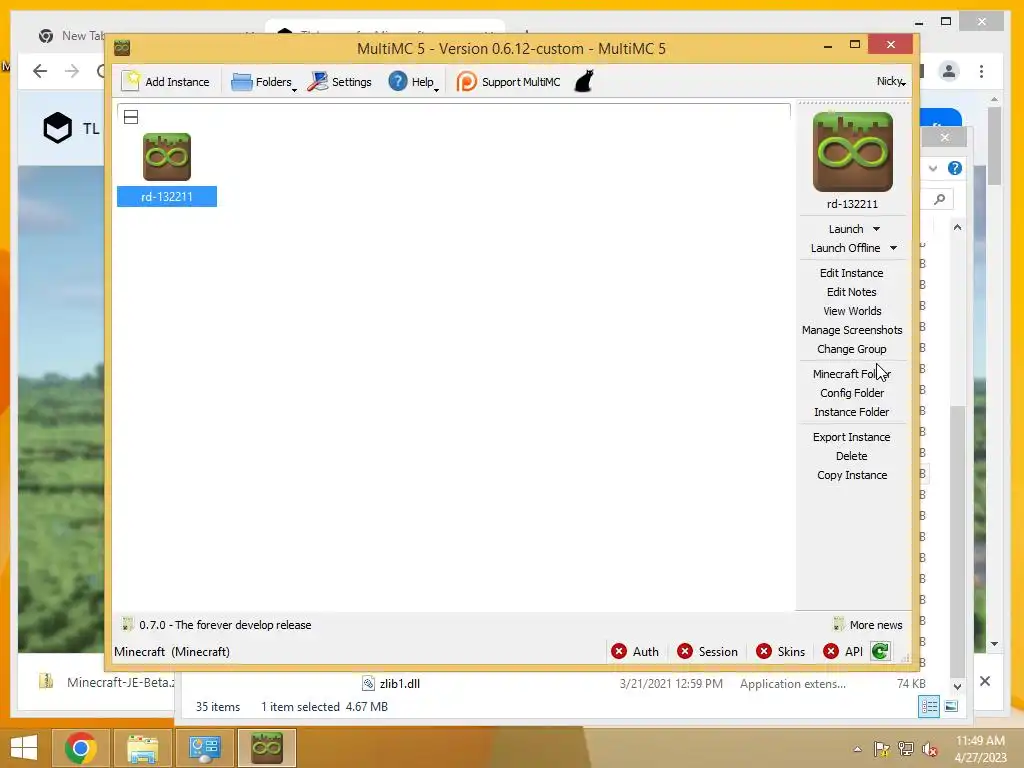This screenshot has width=1024, height=768.
Task: Click the Session status indicator
Action: click(x=707, y=652)
